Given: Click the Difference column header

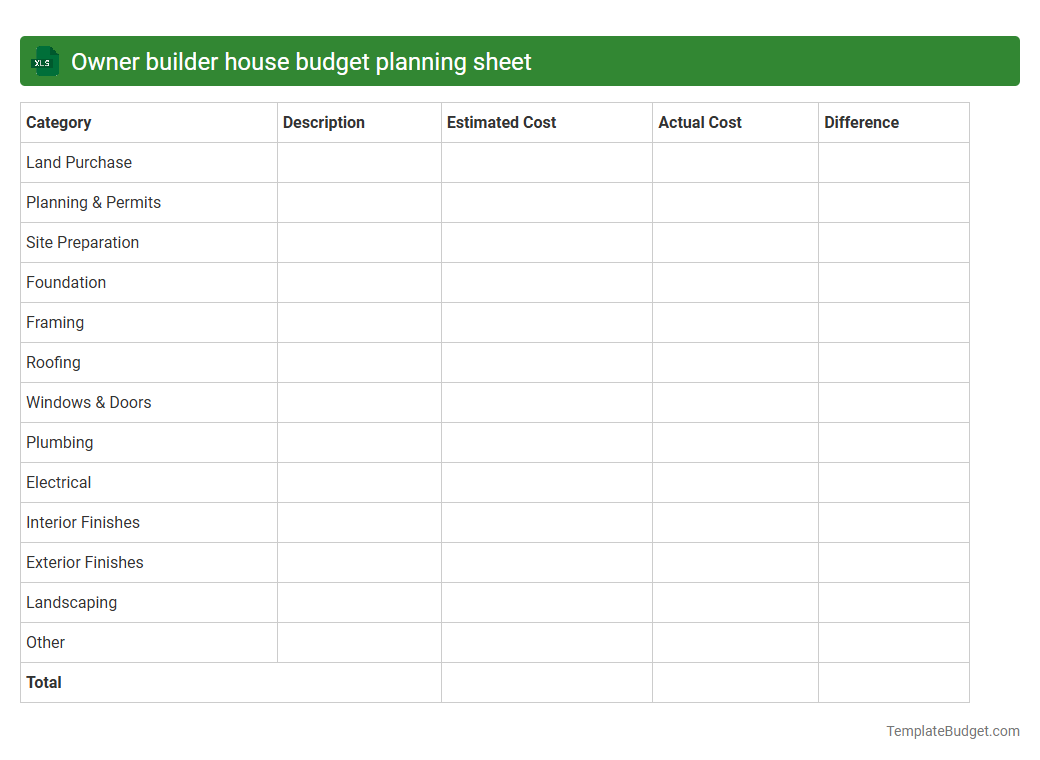Looking at the screenshot, I should (x=861, y=122).
